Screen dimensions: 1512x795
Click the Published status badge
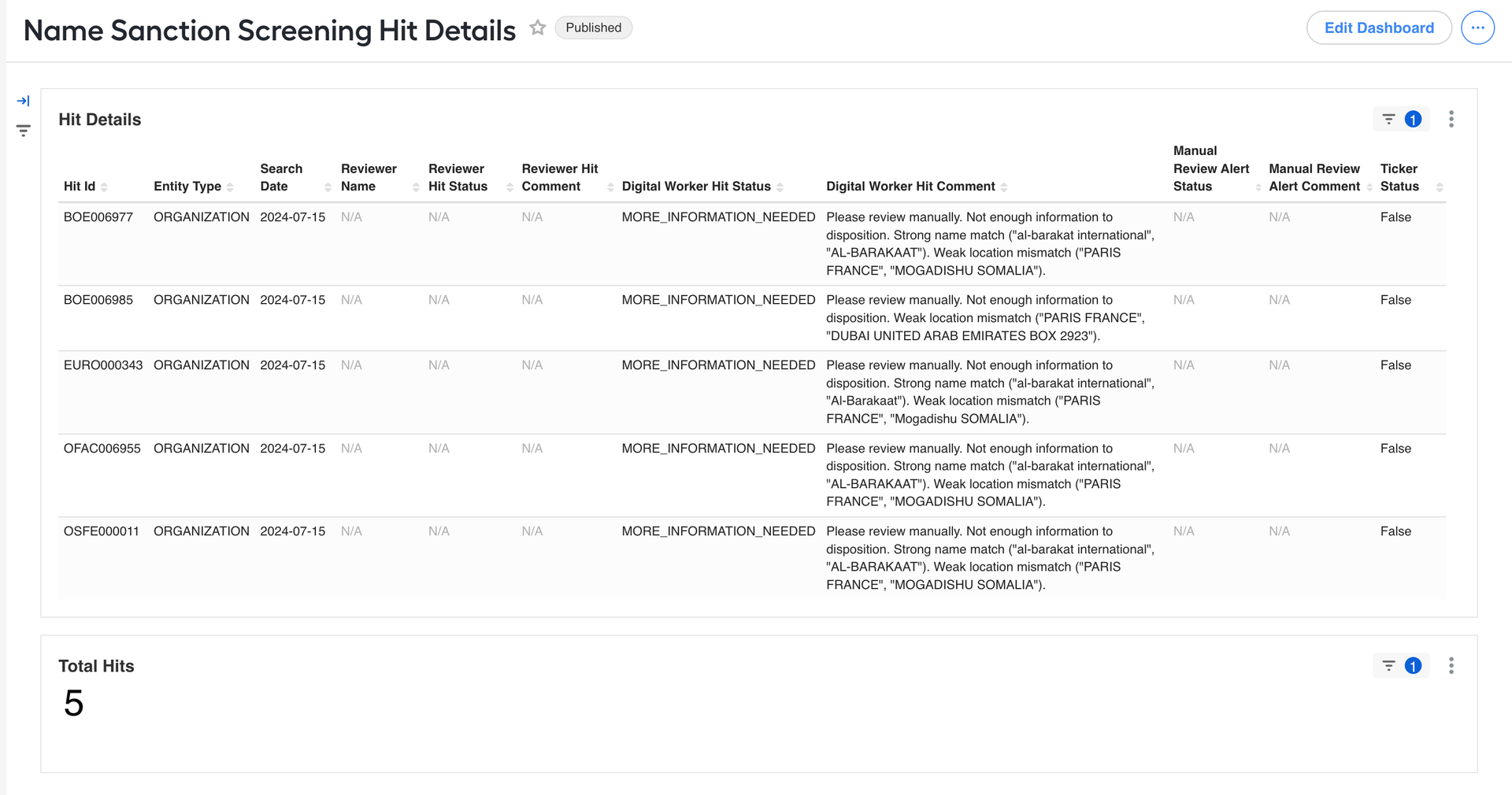point(594,28)
